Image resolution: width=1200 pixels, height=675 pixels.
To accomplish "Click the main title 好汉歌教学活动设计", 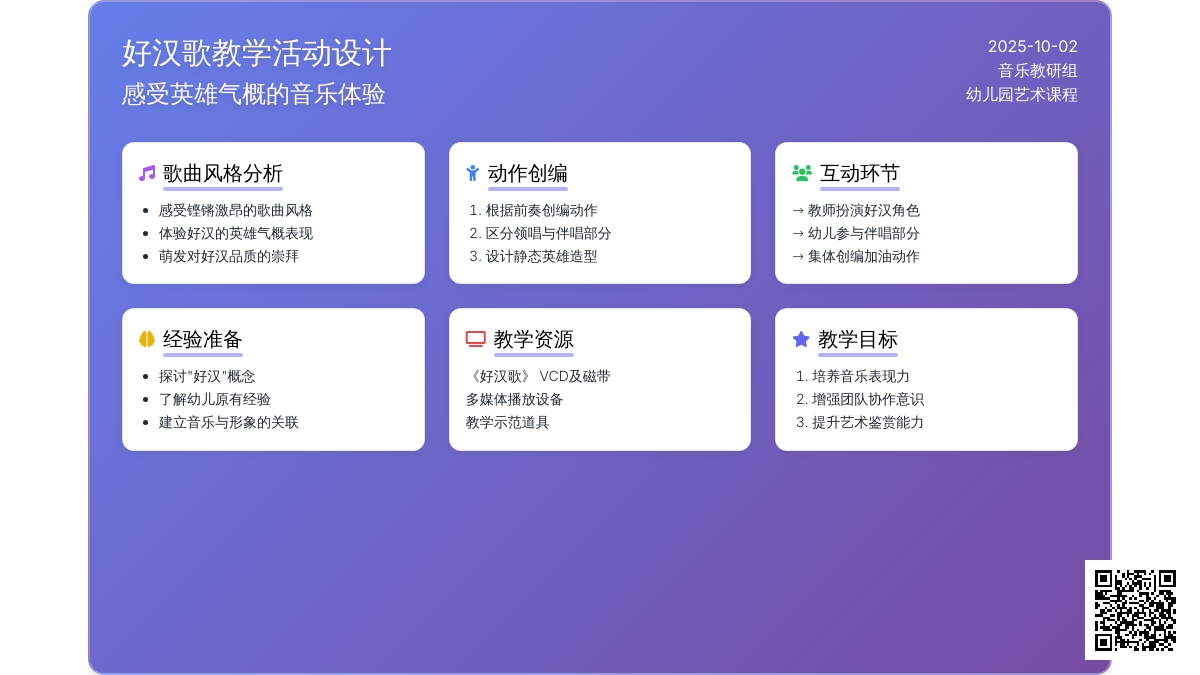I will (x=257, y=53).
